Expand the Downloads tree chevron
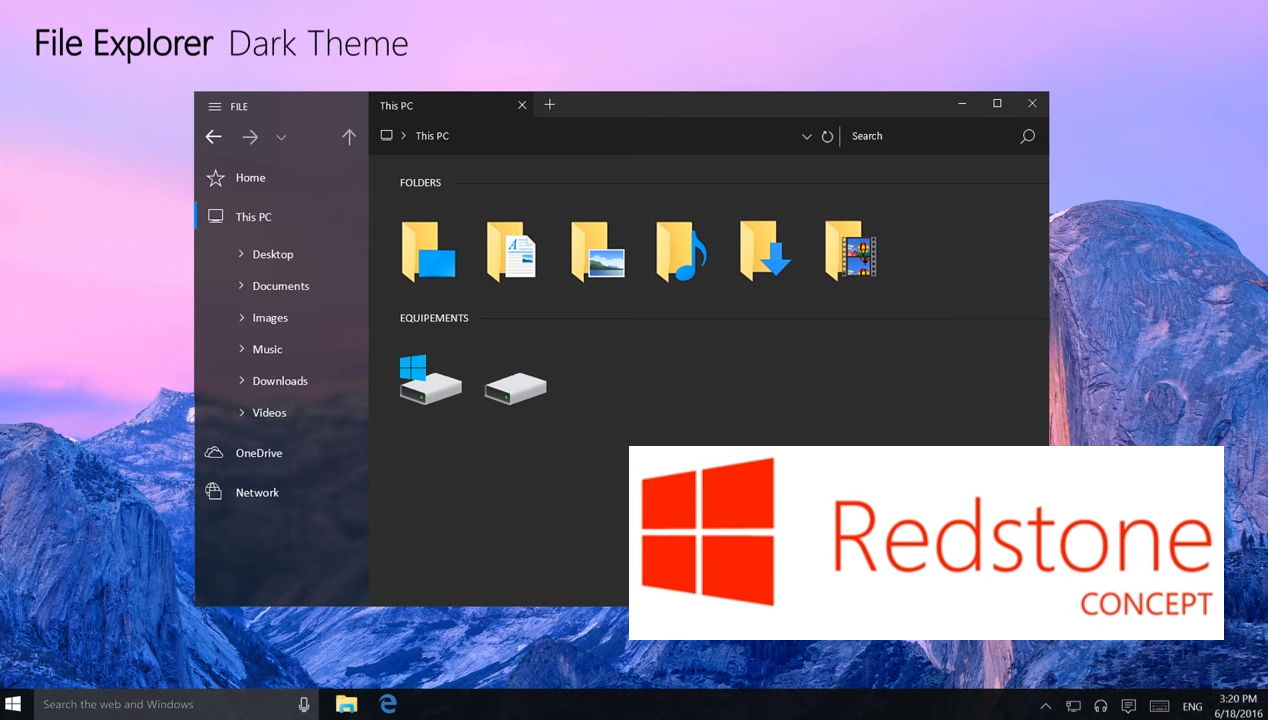This screenshot has width=1268, height=720. tap(242, 381)
